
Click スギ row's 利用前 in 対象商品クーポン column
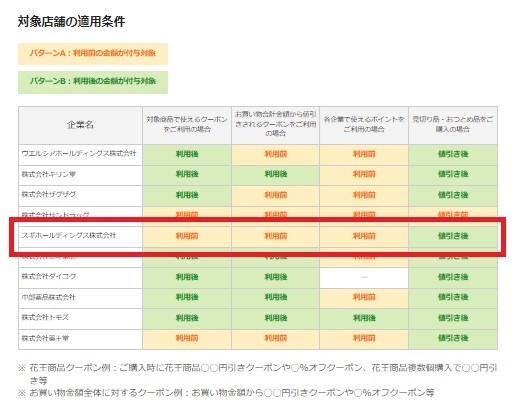point(187,236)
